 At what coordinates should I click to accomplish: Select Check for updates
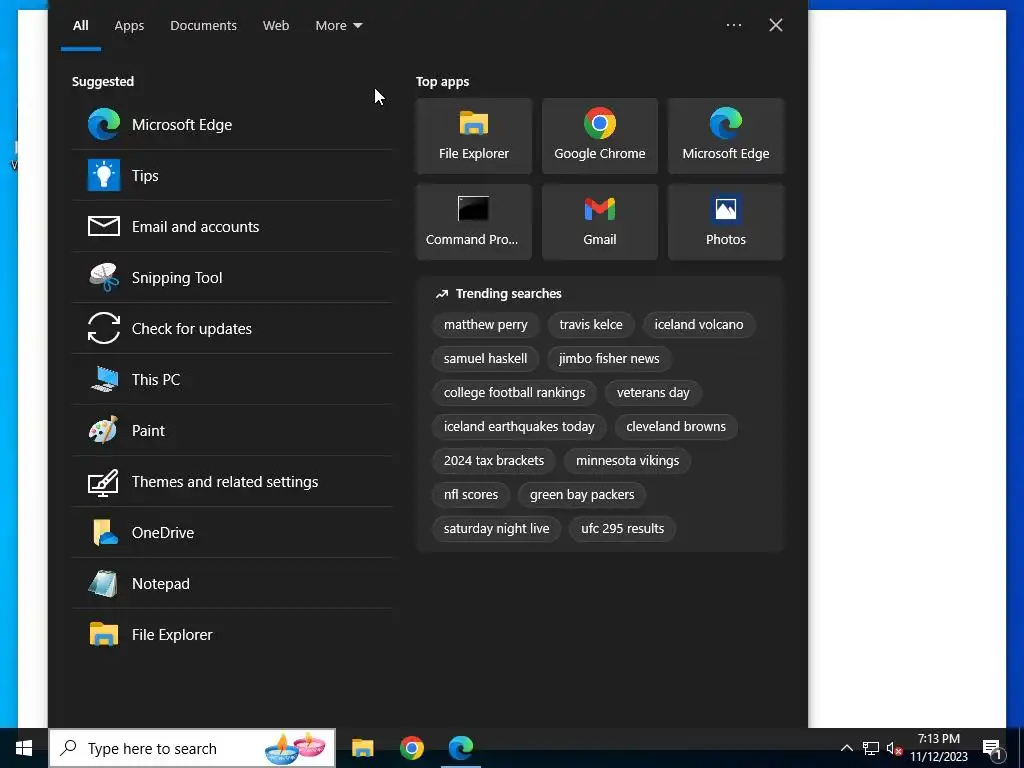pos(232,328)
